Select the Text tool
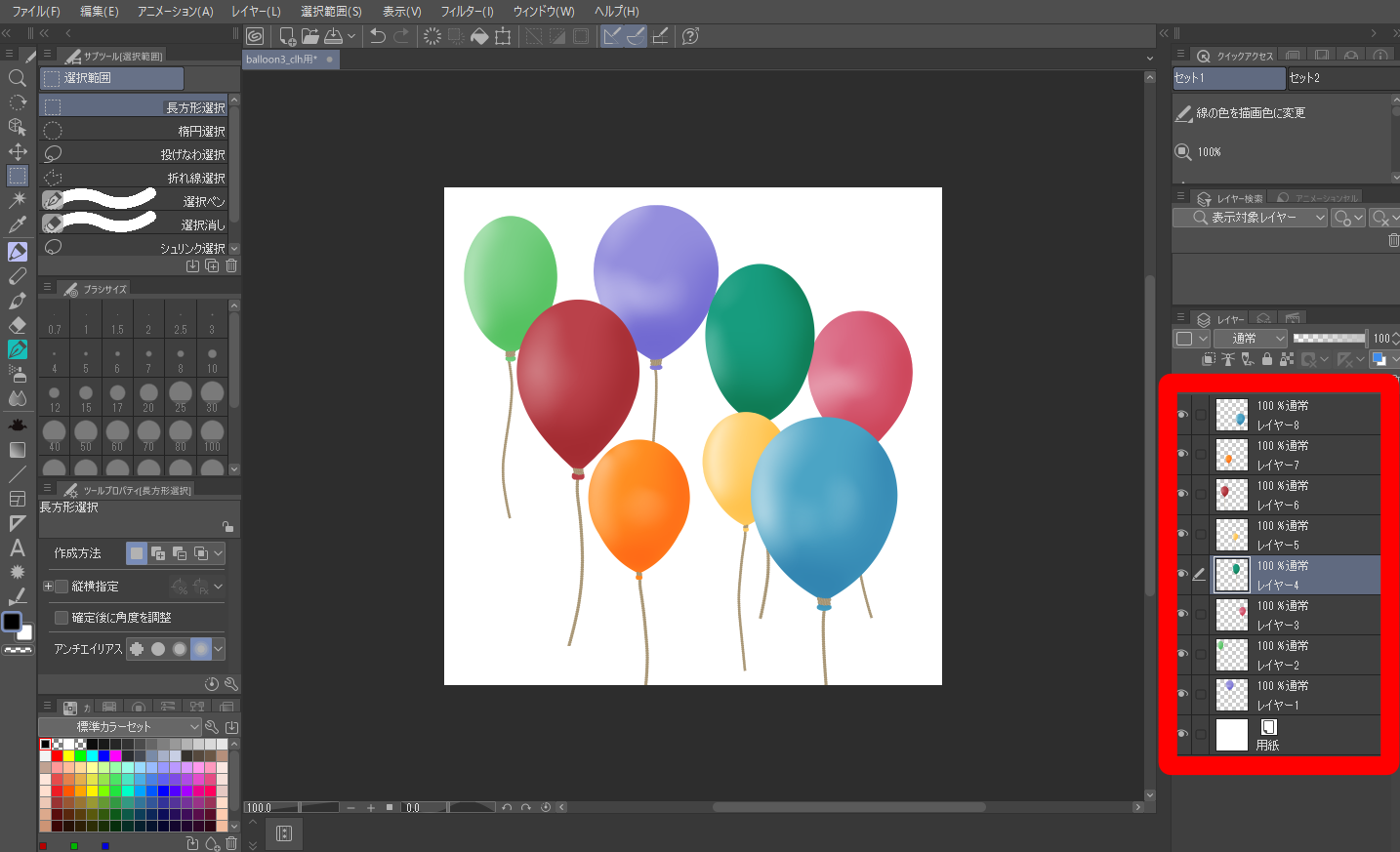 click(x=17, y=548)
